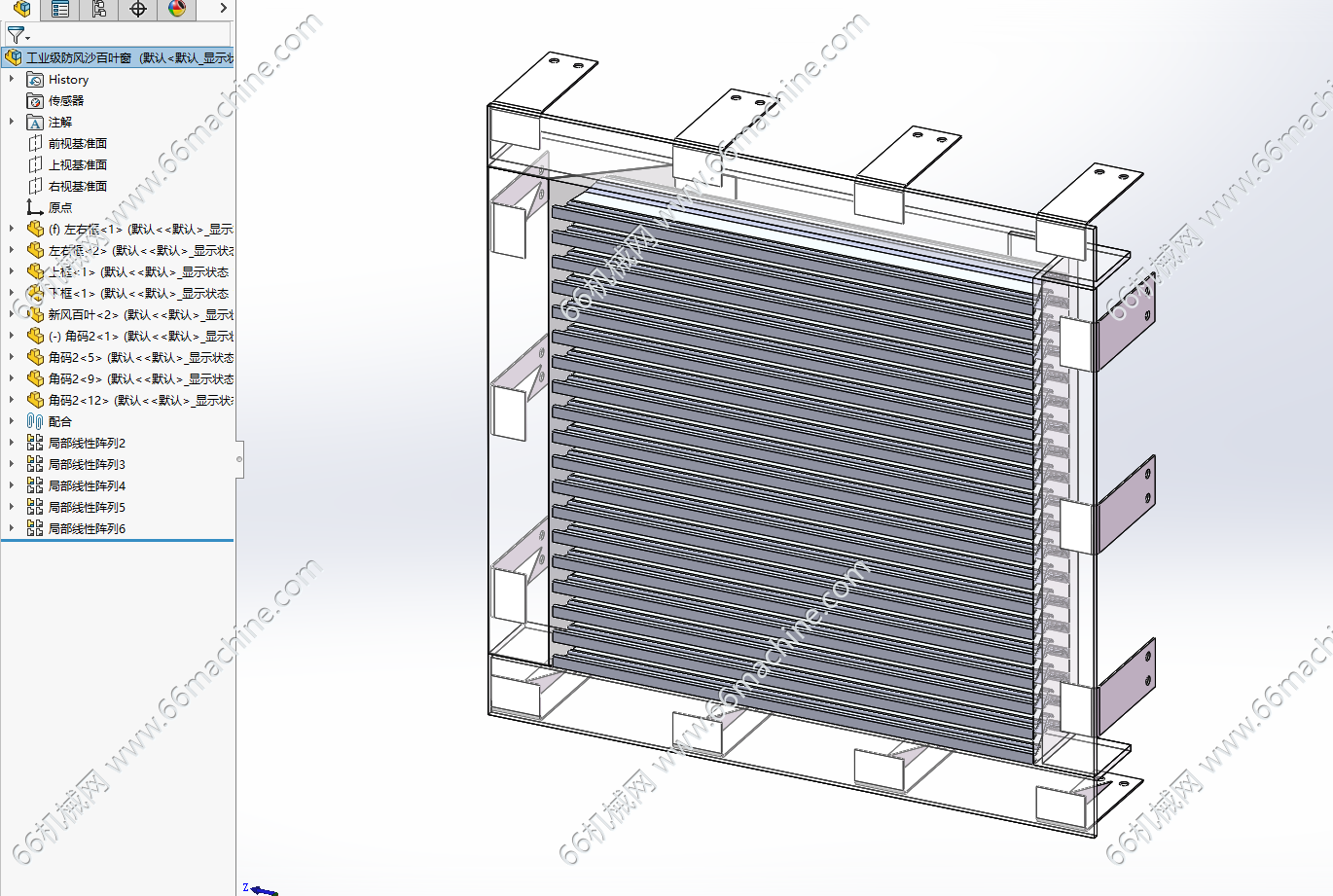Screen dimensions: 1333x896
Task: Open the PropertyManager tab
Action: tap(60, 10)
